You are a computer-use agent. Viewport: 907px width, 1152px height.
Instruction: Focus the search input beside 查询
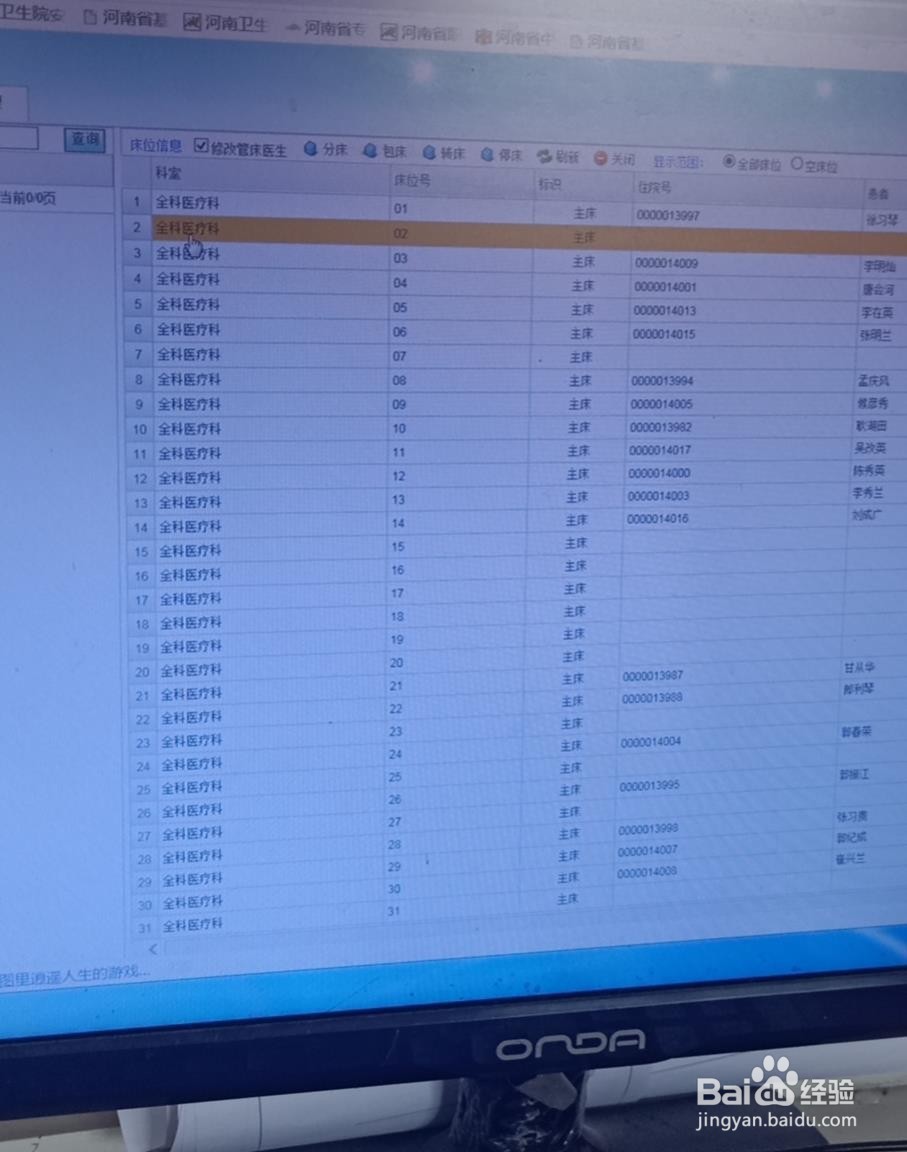[18, 137]
